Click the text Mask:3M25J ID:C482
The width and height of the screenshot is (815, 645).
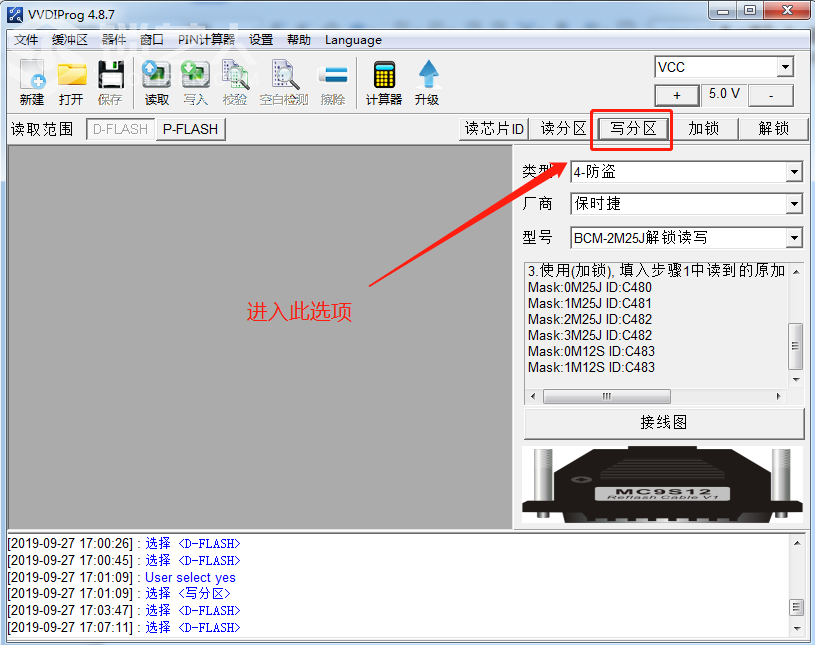click(x=589, y=335)
